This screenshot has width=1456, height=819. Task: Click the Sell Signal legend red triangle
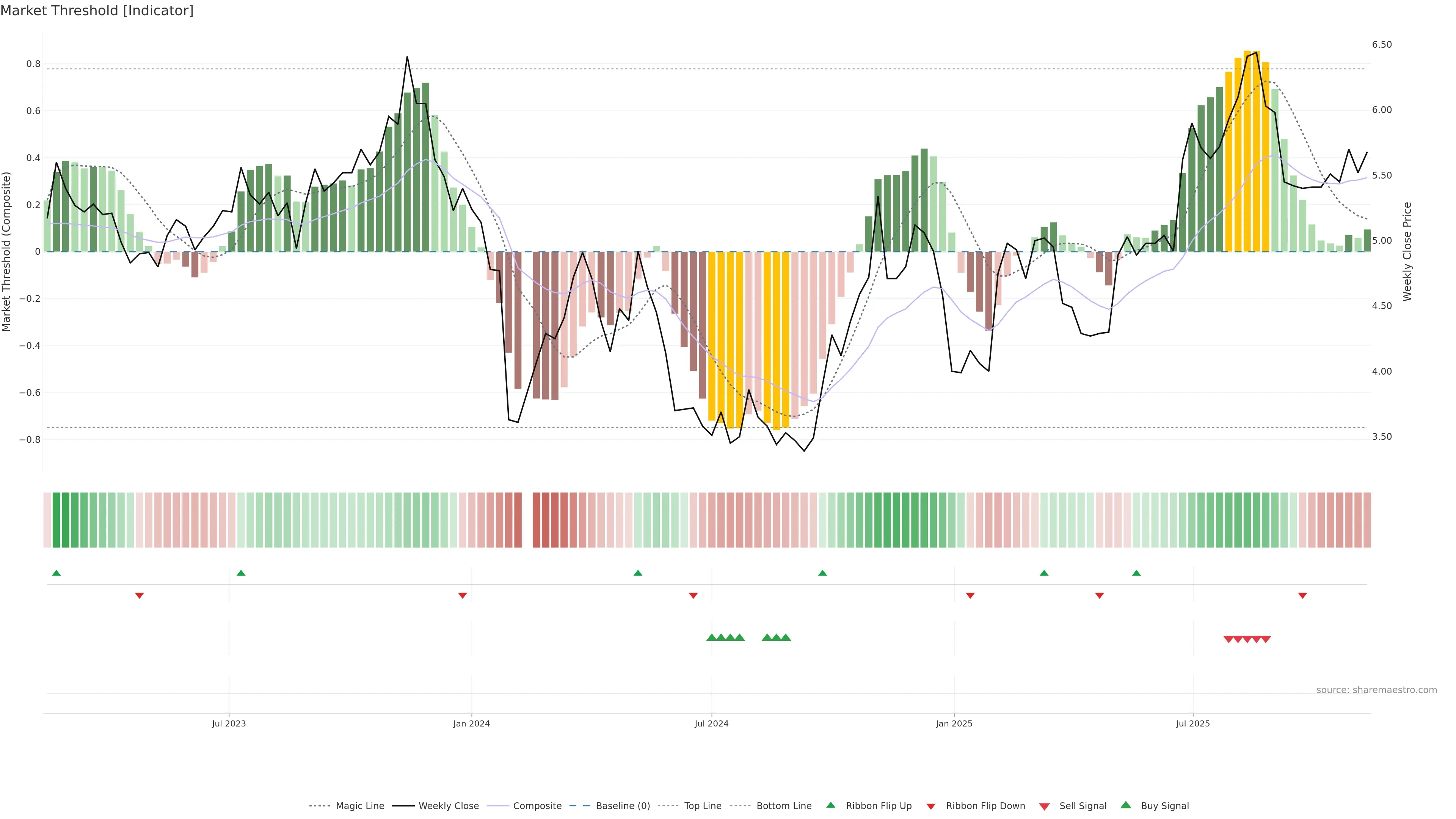1044,806
